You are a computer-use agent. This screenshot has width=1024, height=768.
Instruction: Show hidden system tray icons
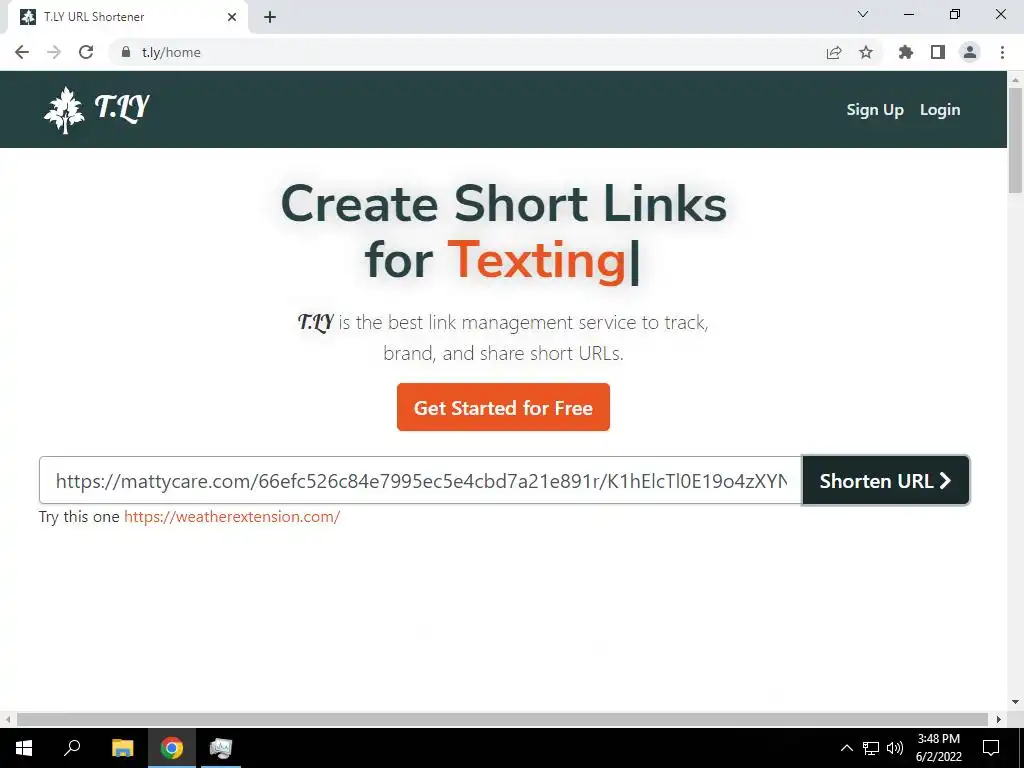tap(846, 748)
